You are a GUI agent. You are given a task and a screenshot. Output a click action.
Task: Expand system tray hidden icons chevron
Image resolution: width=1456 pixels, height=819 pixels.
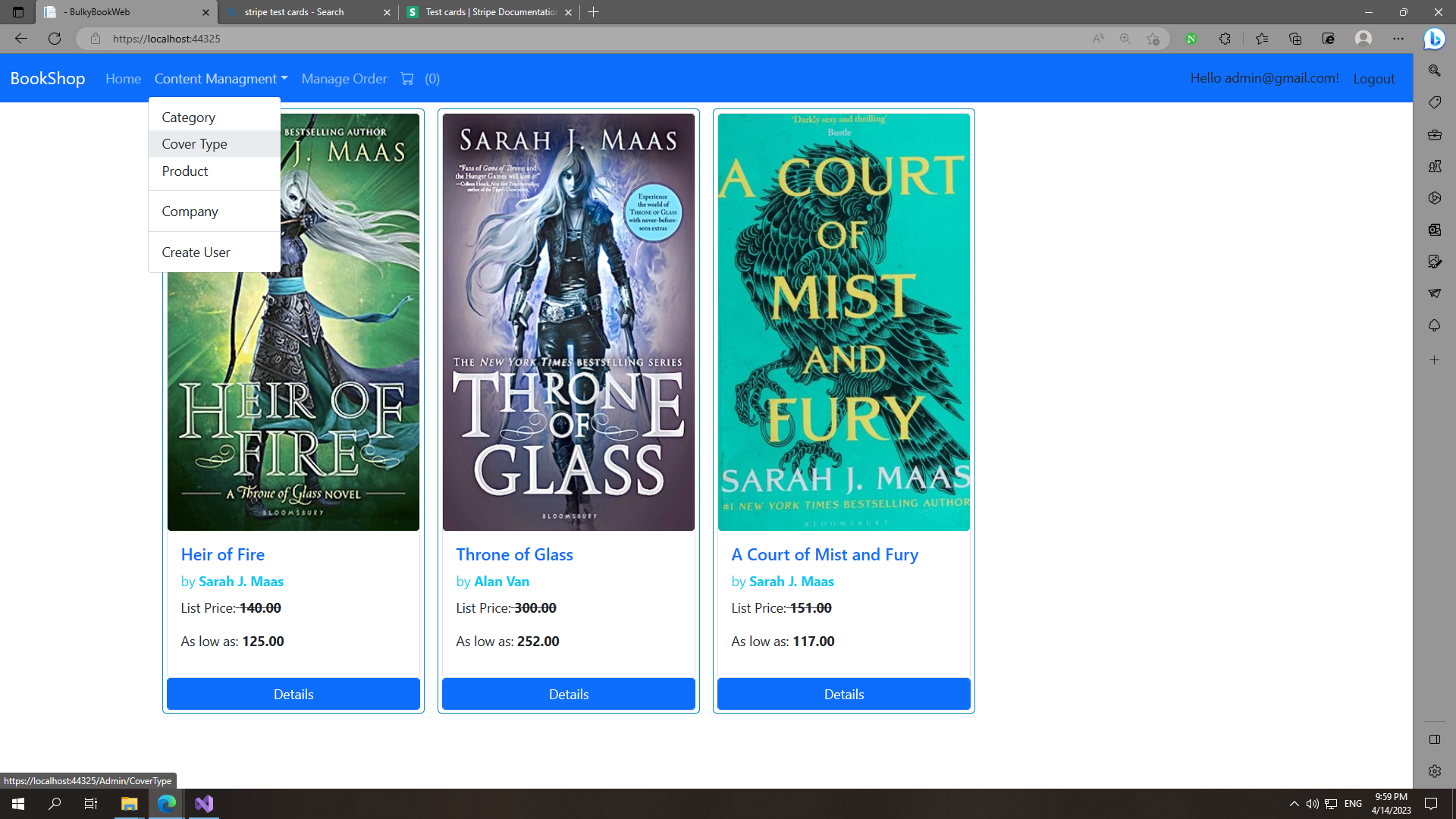pos(1294,804)
